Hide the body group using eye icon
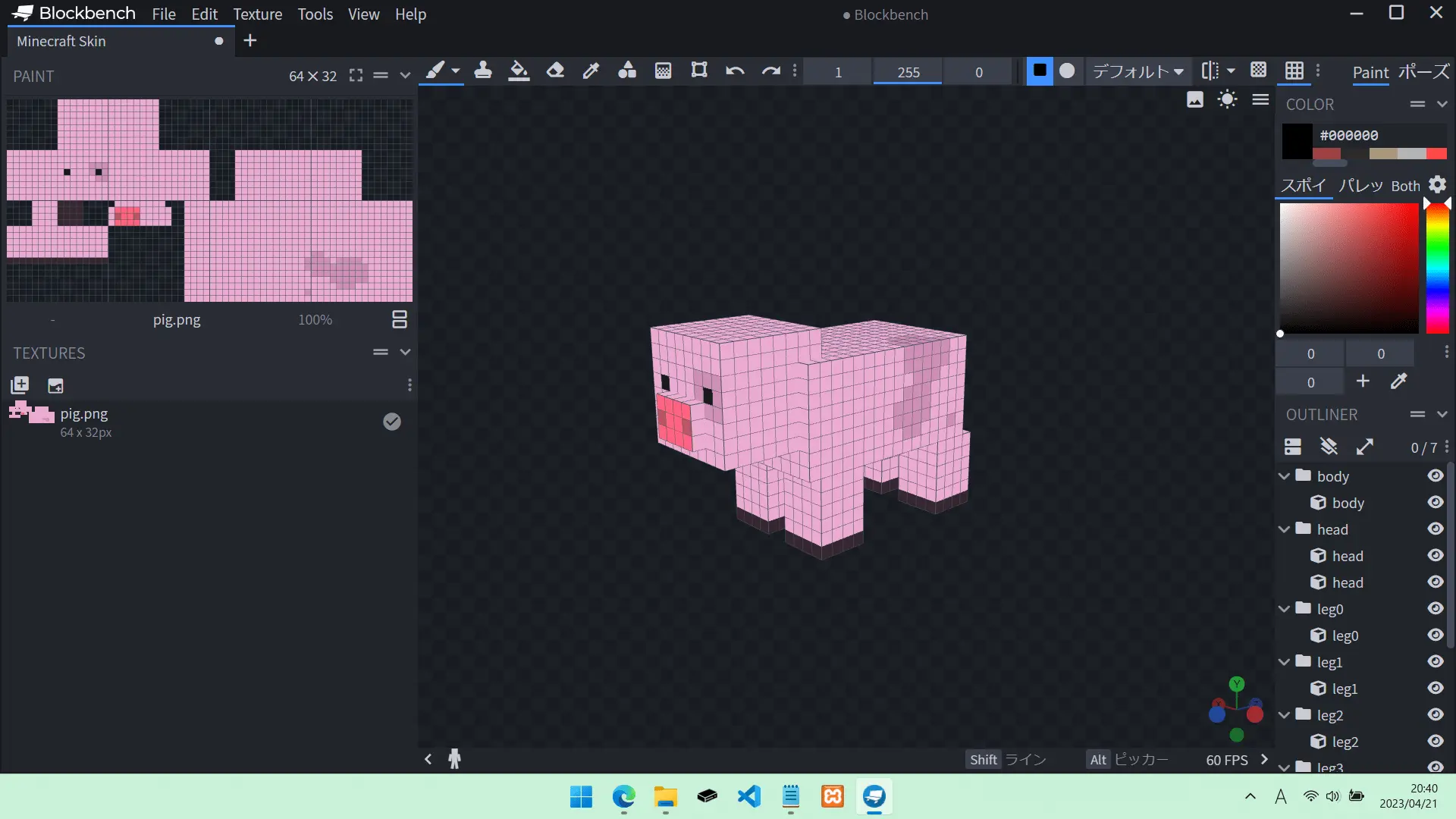This screenshot has width=1456, height=819. pyautogui.click(x=1435, y=476)
